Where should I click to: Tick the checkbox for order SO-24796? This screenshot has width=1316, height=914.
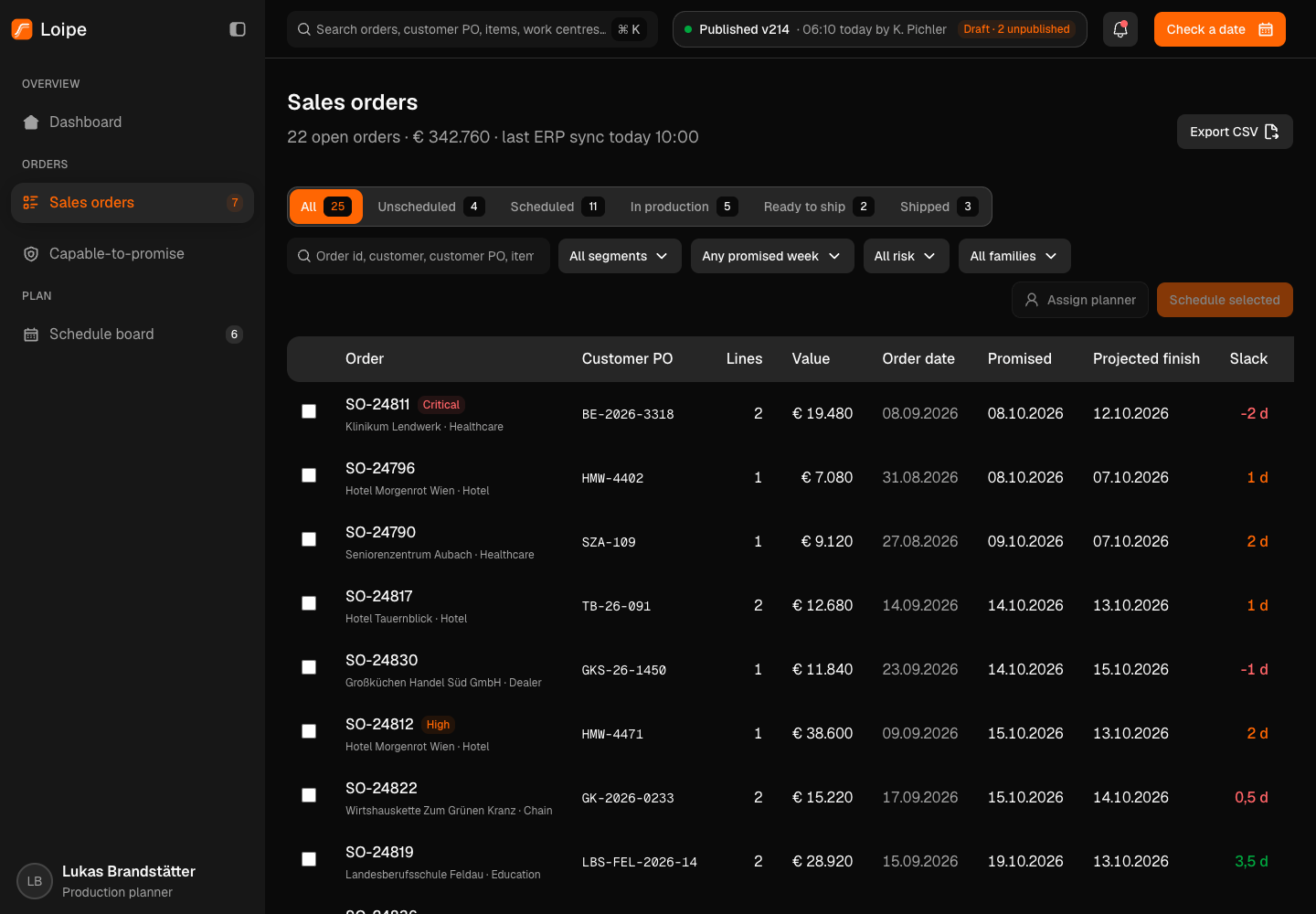pos(309,475)
